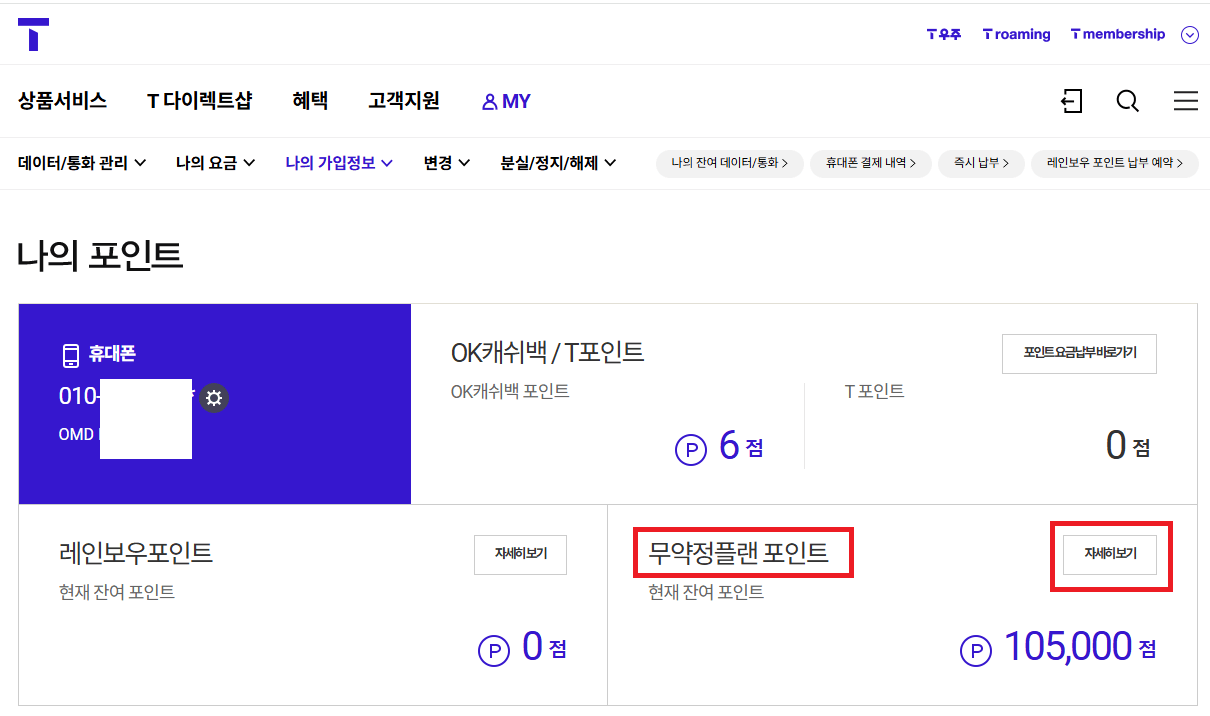Go to the MY menu

click(506, 101)
